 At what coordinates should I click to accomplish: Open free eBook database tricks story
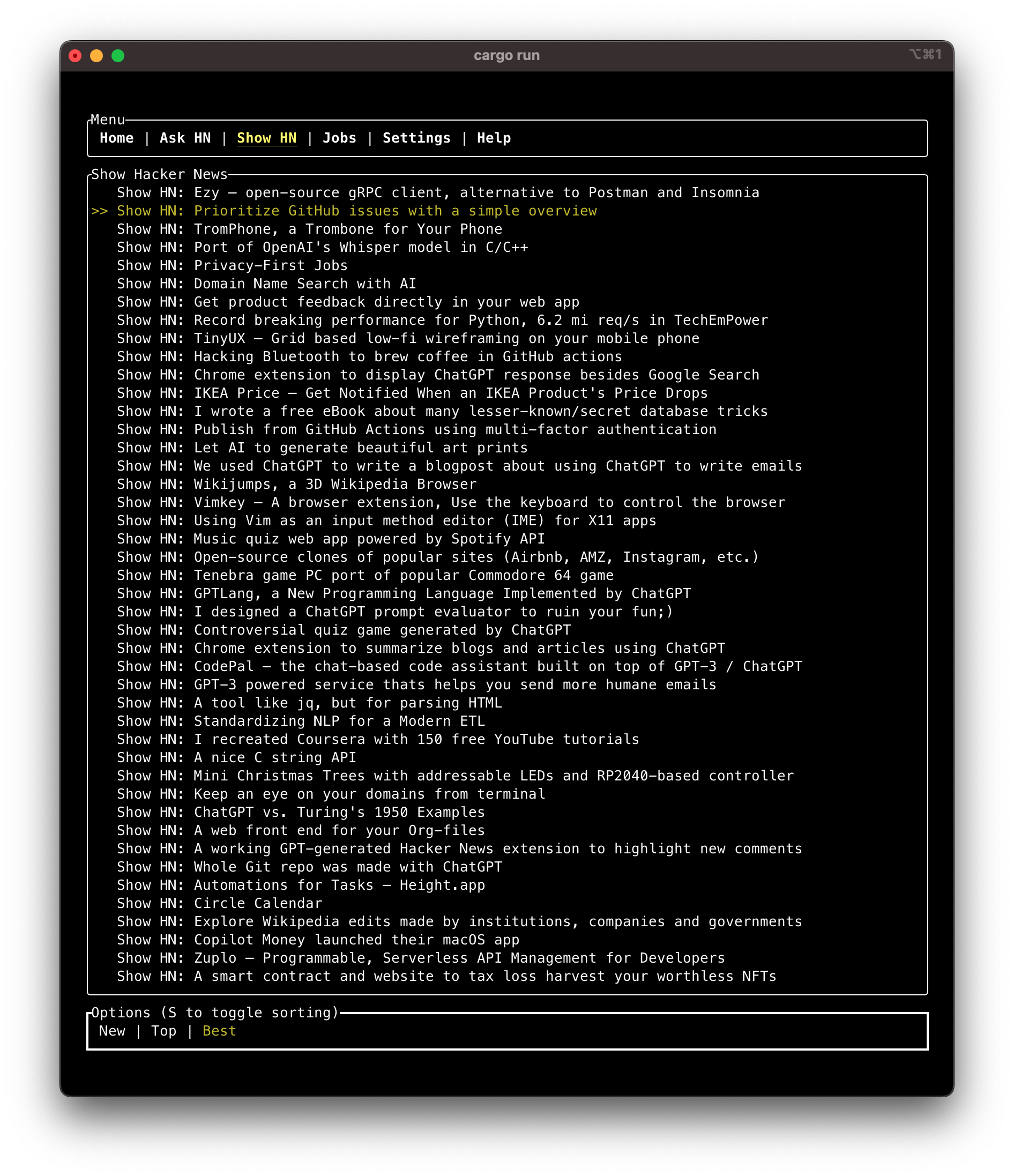[x=443, y=411]
